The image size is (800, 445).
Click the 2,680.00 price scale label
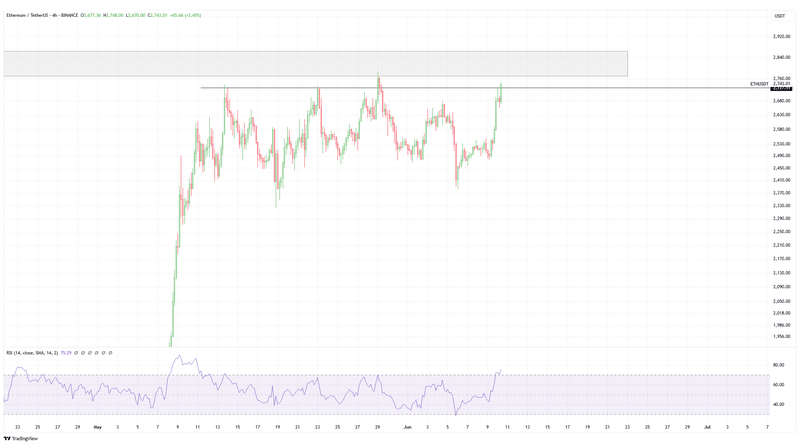[781, 101]
